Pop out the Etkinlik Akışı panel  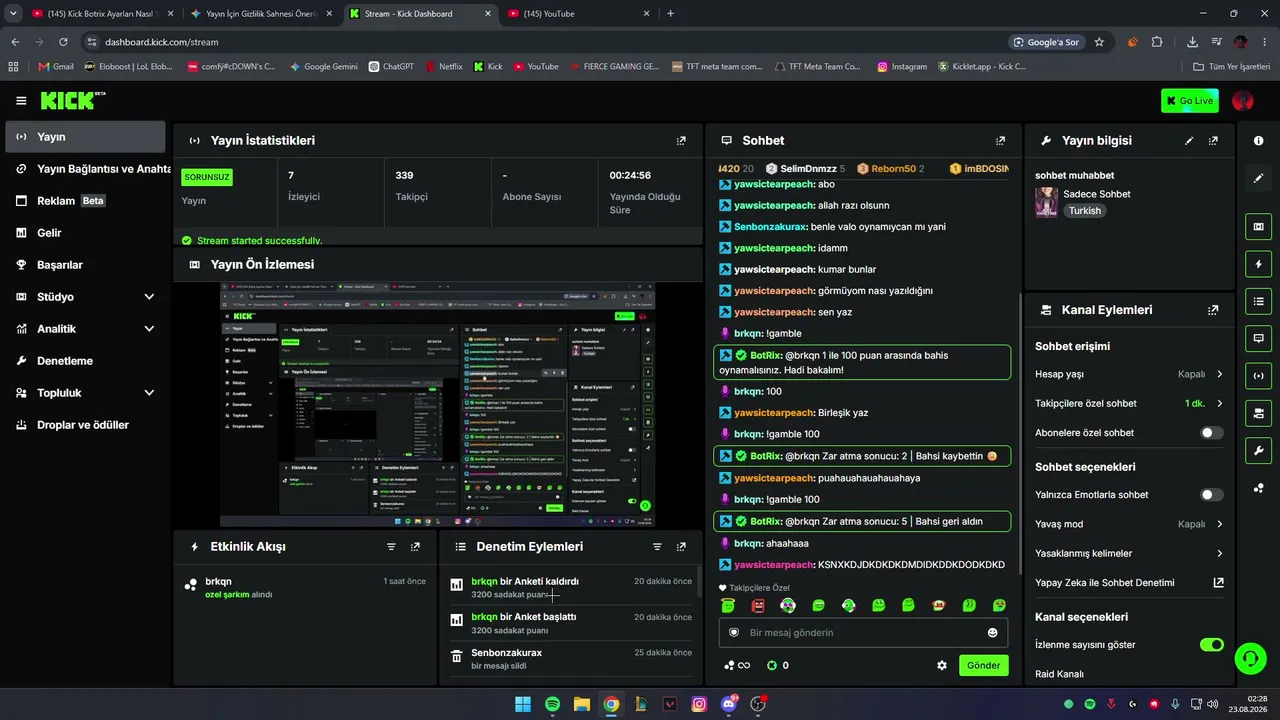point(415,547)
